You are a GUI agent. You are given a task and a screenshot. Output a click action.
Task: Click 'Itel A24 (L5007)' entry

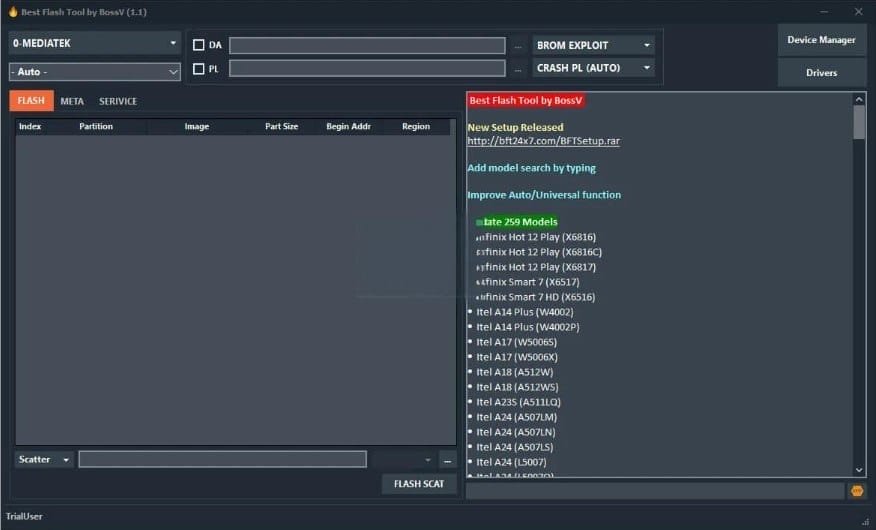(x=511, y=462)
